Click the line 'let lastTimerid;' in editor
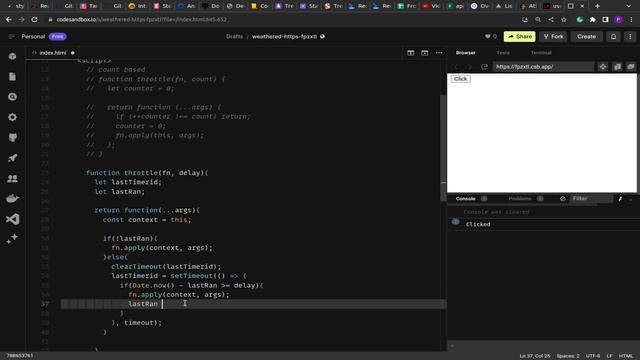The image size is (640, 360). point(128,182)
